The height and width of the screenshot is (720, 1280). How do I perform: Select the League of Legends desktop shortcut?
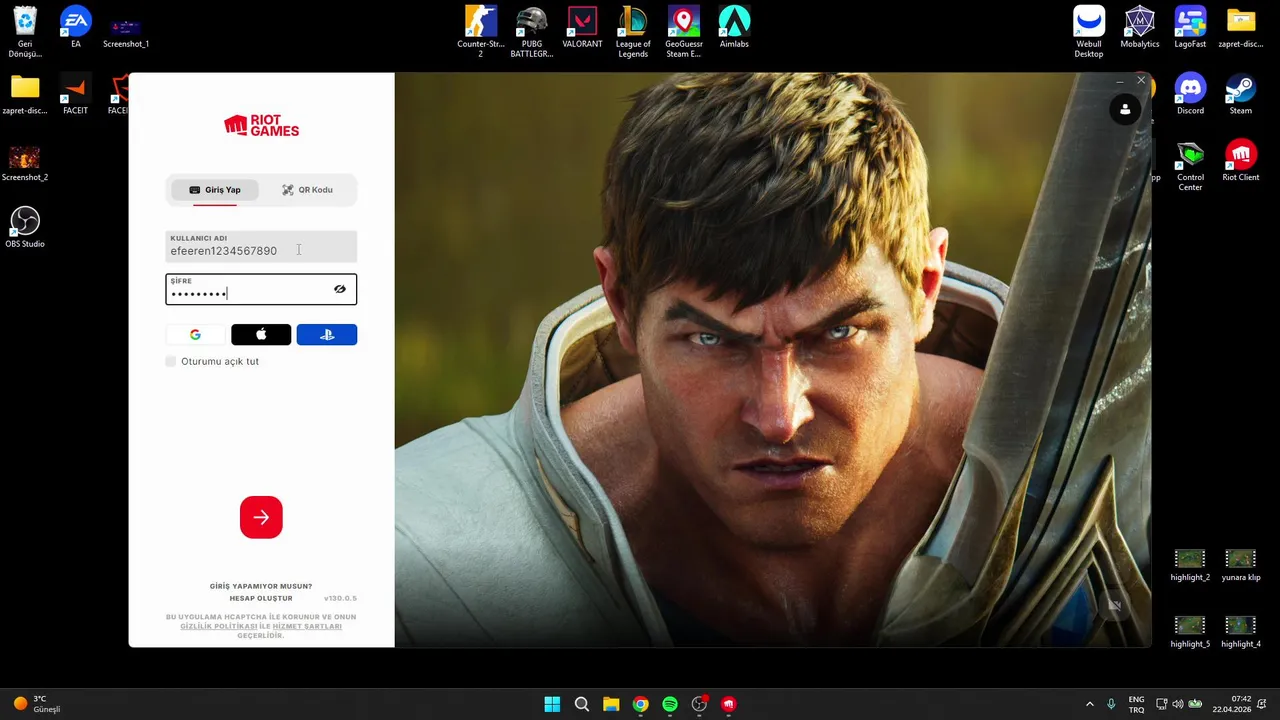(x=633, y=32)
